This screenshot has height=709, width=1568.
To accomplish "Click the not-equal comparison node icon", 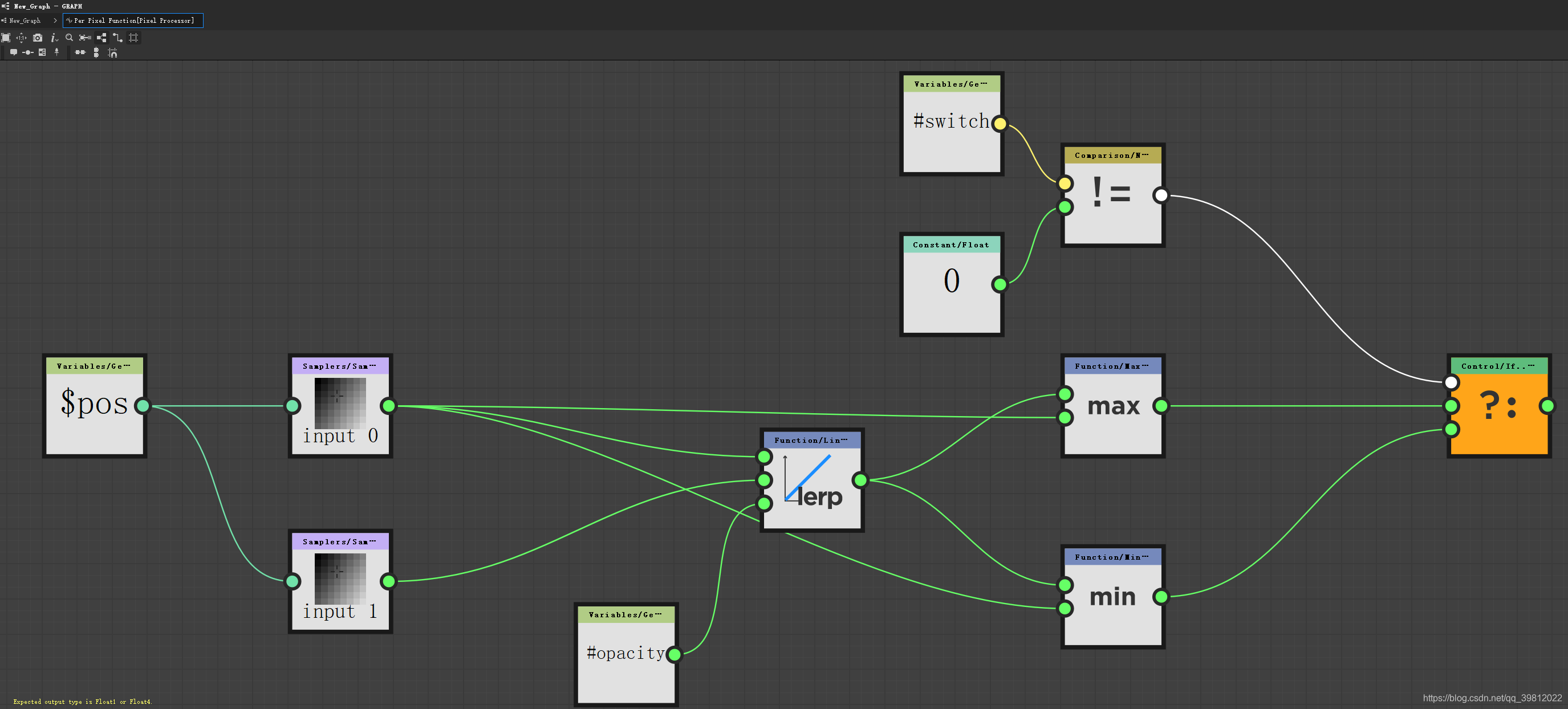I will (1109, 194).
